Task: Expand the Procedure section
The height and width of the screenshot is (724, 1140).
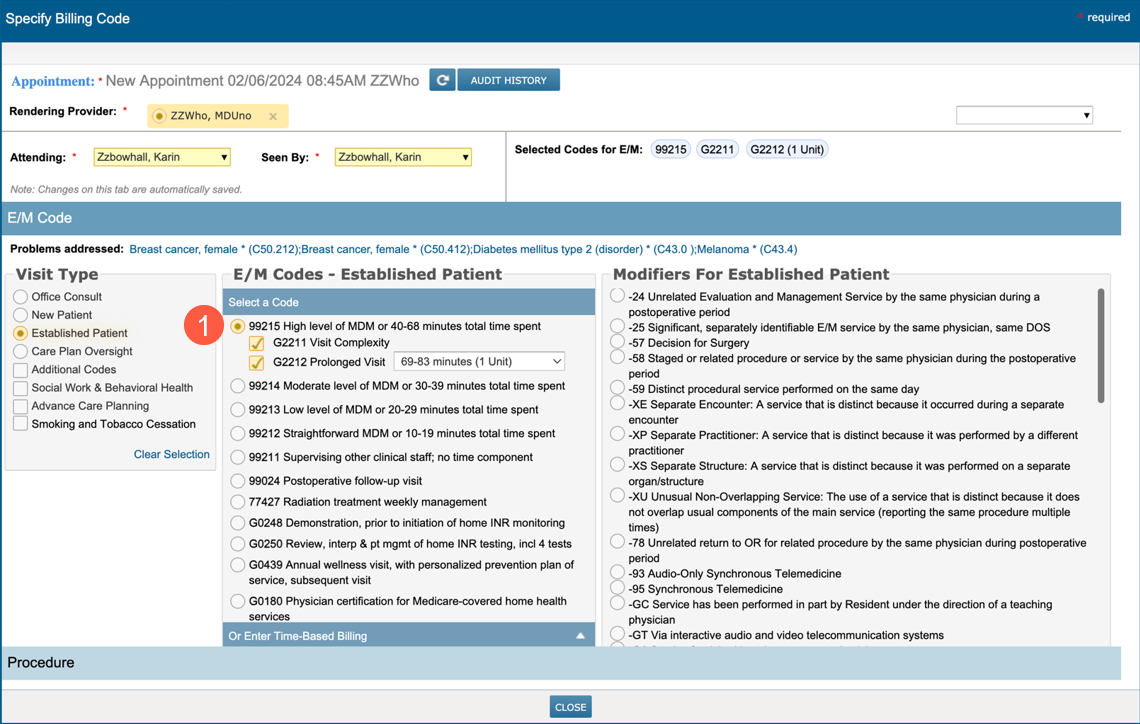Action: pyautogui.click(x=41, y=662)
